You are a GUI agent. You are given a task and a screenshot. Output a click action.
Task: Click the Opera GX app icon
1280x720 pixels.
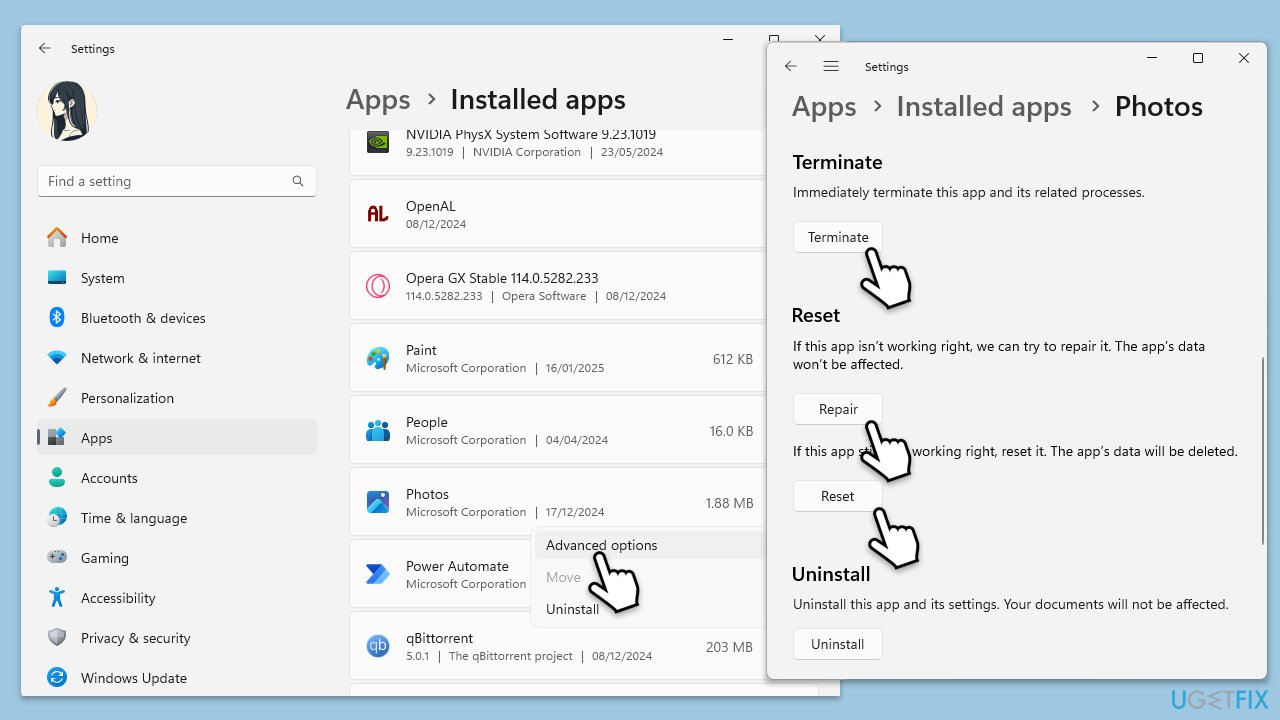(x=378, y=286)
